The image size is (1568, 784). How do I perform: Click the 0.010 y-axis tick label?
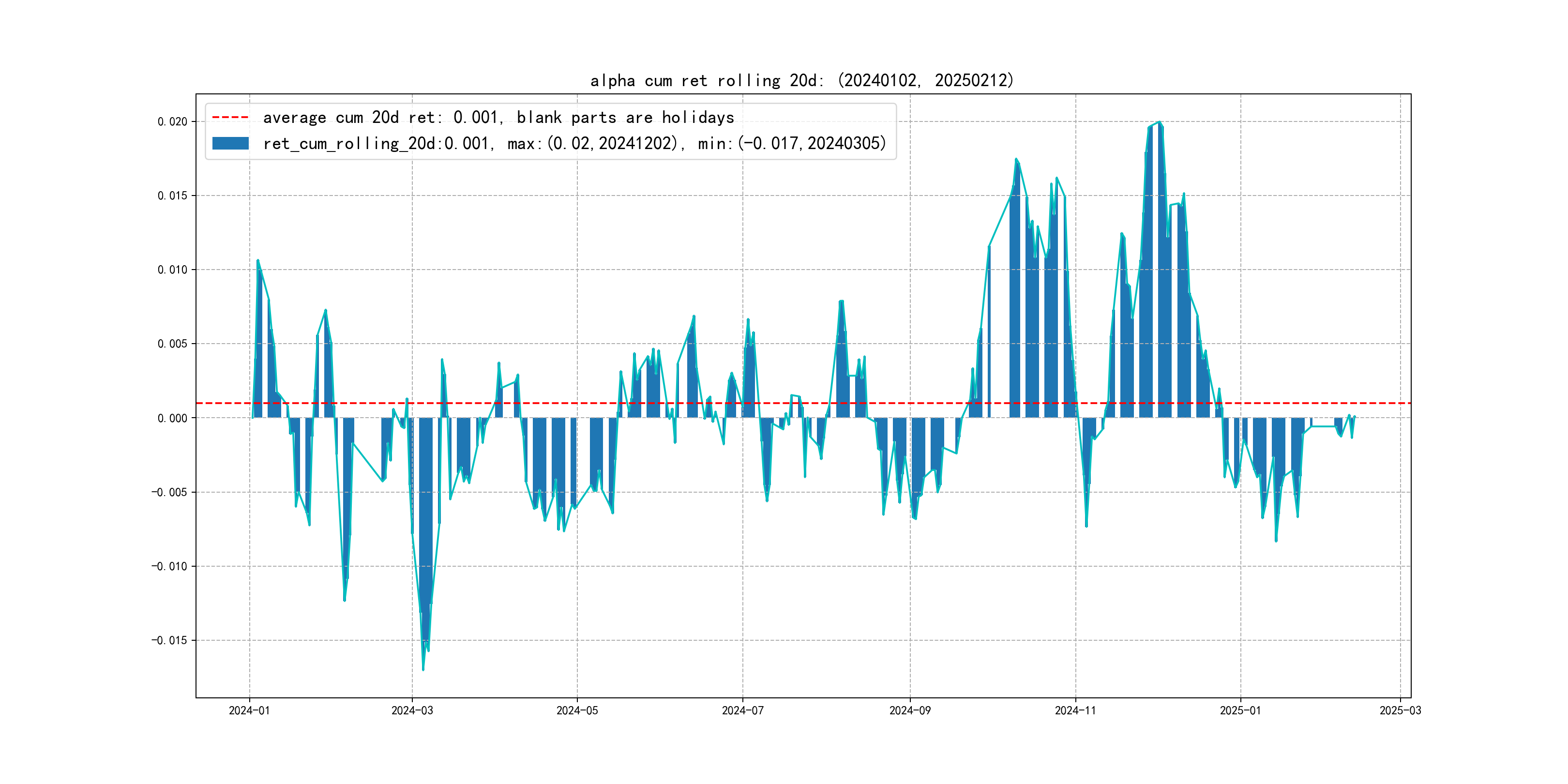click(x=172, y=270)
